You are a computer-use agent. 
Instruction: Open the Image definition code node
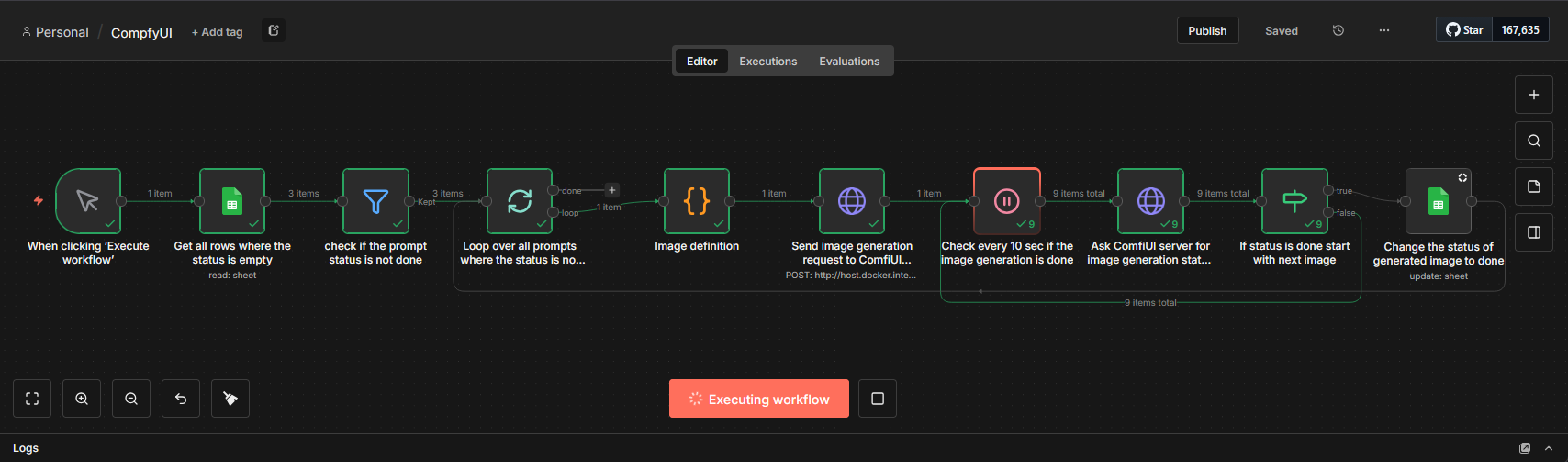[697, 201]
